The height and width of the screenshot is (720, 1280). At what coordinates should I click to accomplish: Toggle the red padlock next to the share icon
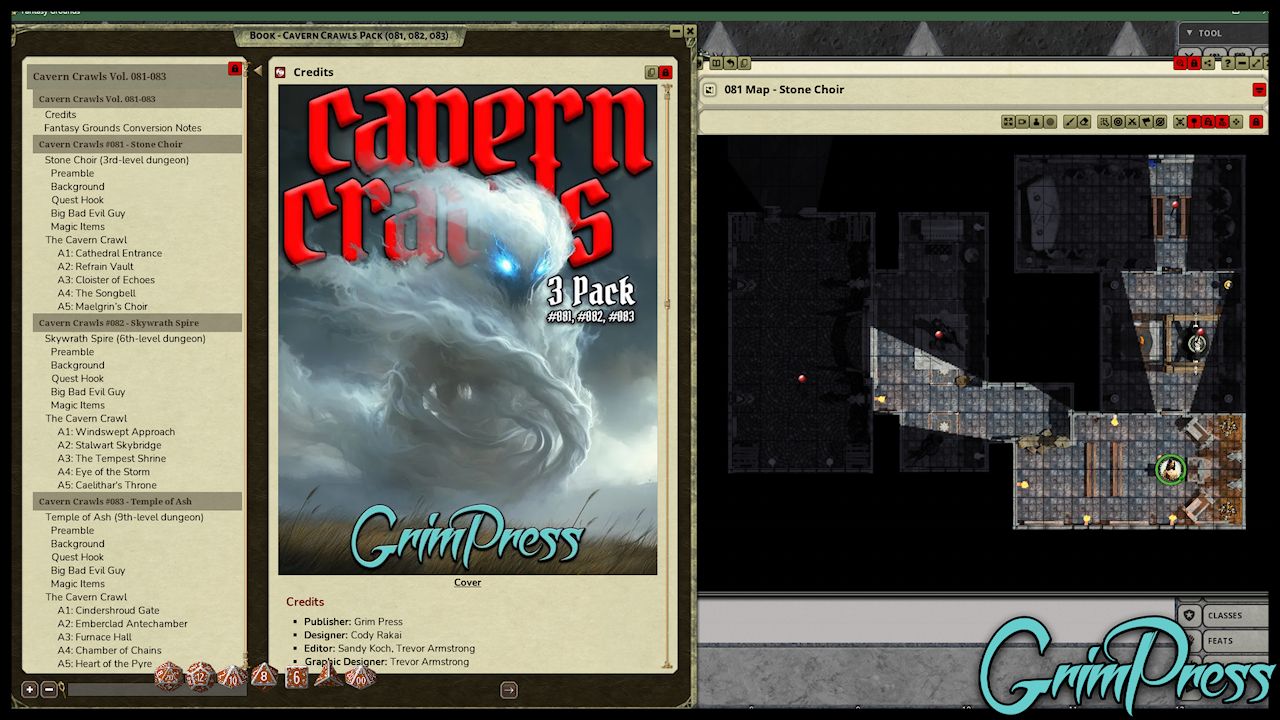tap(1194, 63)
